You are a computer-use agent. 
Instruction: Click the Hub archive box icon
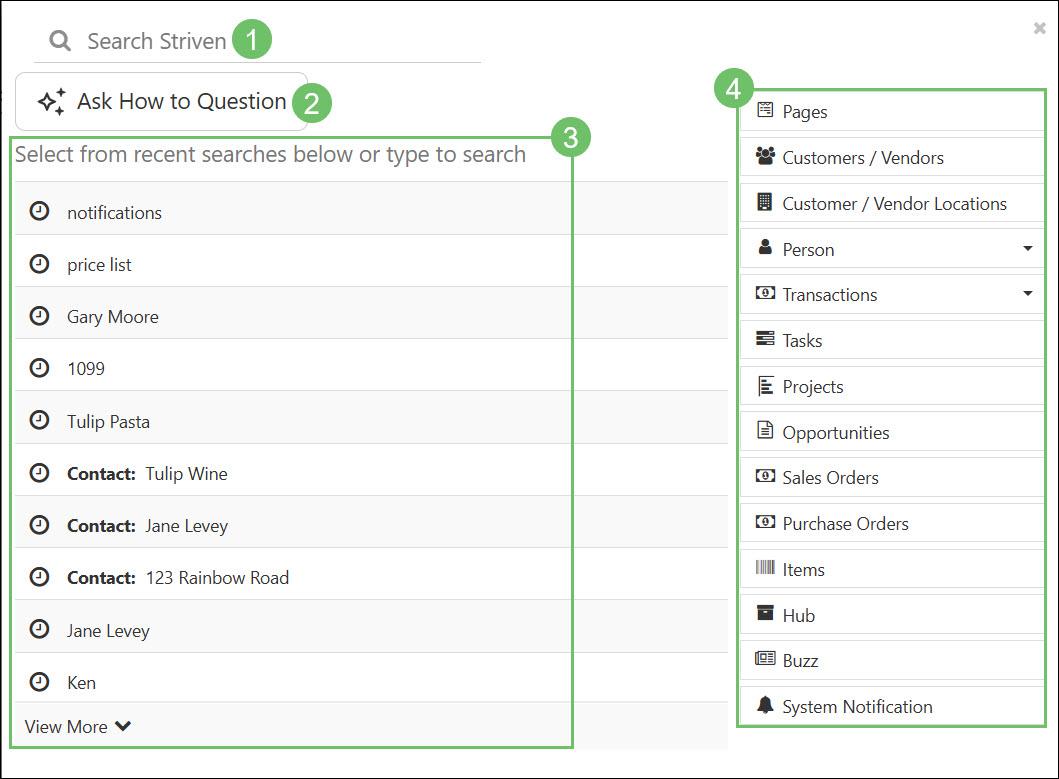click(765, 613)
